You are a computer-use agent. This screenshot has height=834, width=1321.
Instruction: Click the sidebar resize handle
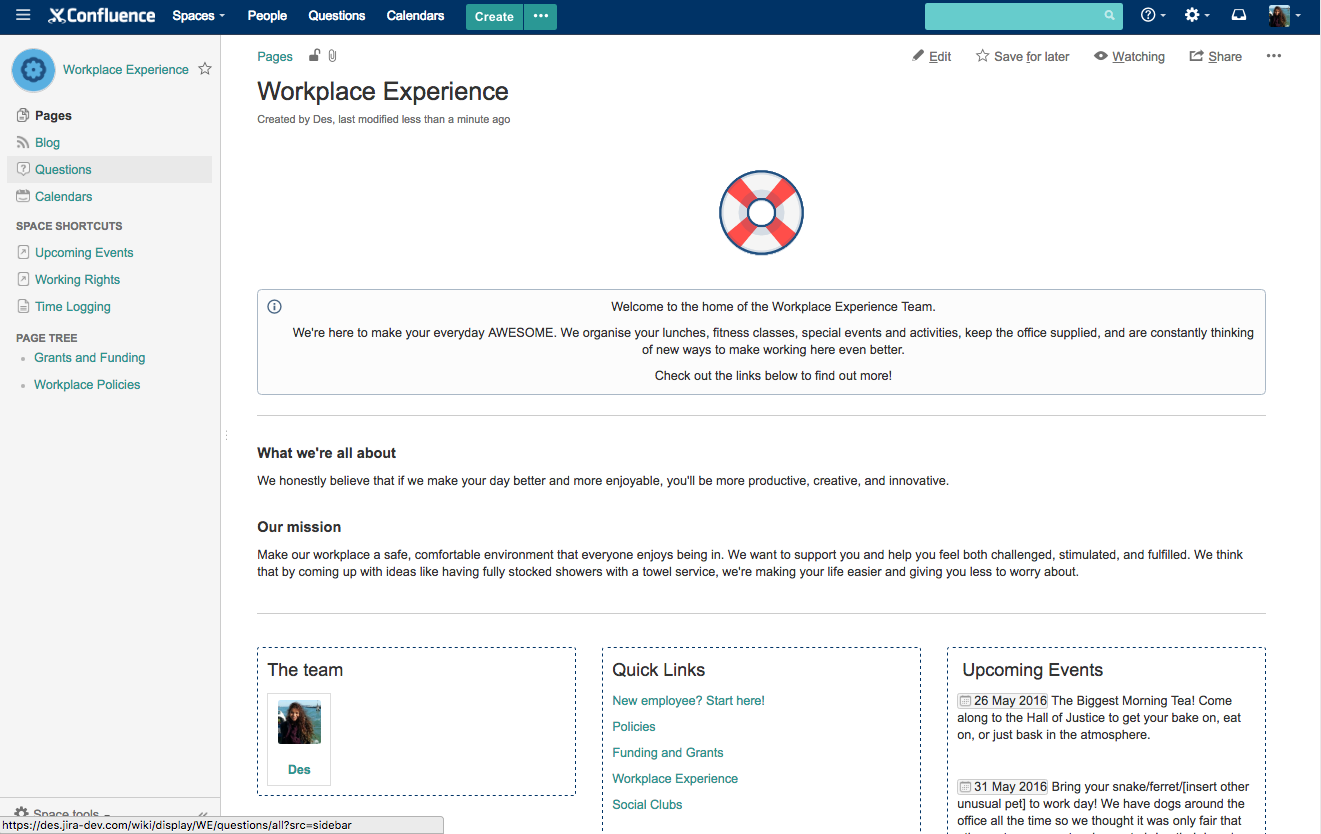point(226,435)
